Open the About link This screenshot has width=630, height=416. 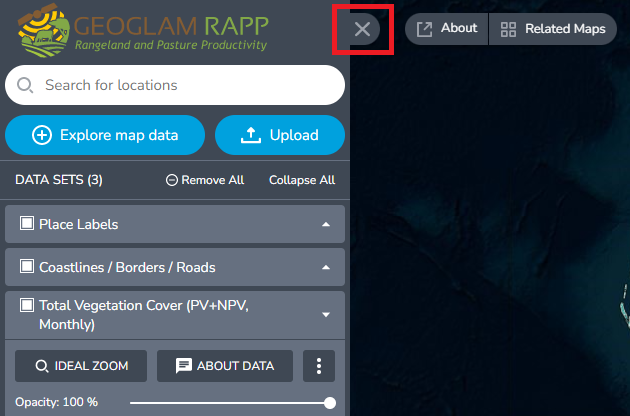pyautogui.click(x=447, y=29)
